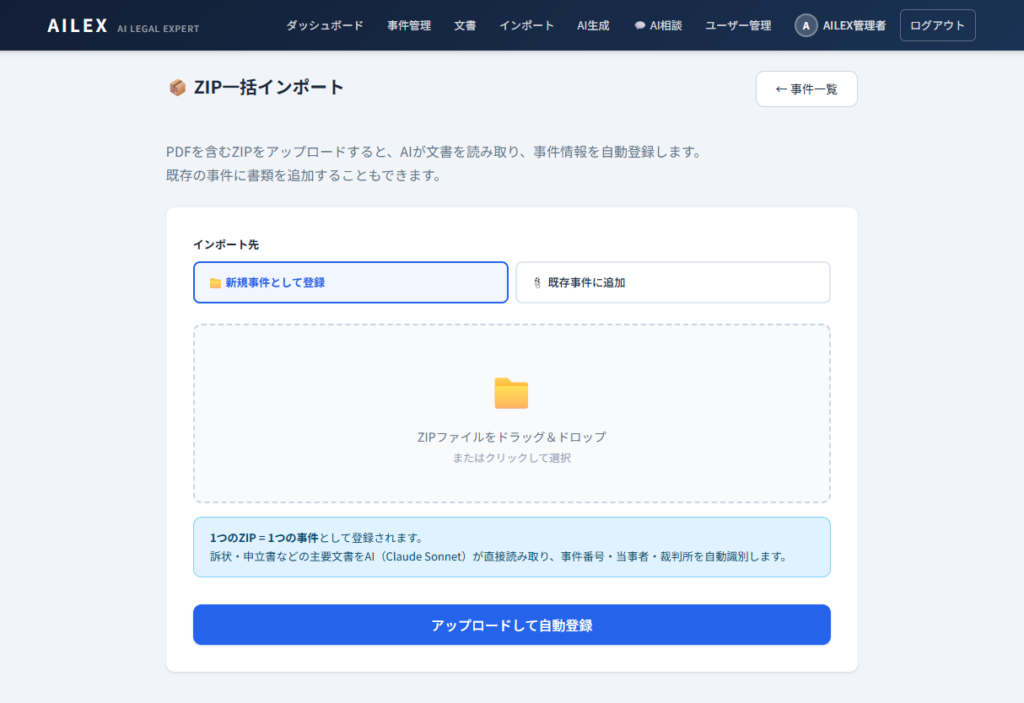Screen dimensions: 1024x703
Task: Open the ダッシュボード menu item
Action: coord(324,26)
